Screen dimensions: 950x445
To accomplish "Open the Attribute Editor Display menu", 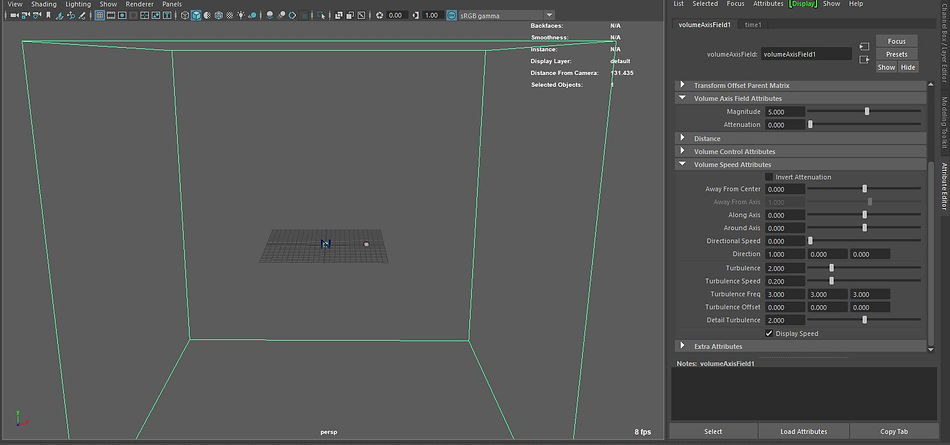I will pyautogui.click(x=803, y=4).
